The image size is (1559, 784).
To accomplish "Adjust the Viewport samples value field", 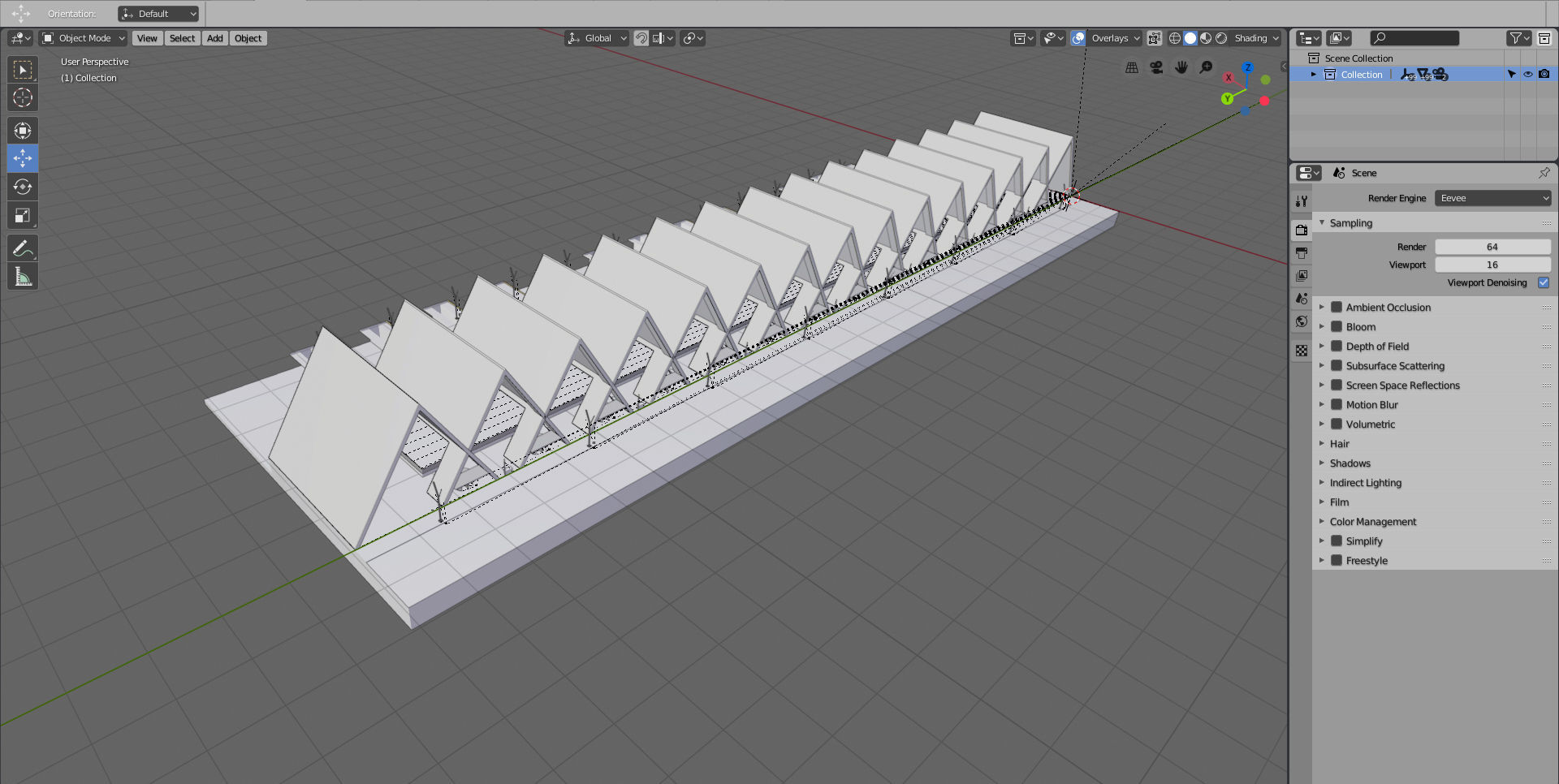I will pos(1492,265).
